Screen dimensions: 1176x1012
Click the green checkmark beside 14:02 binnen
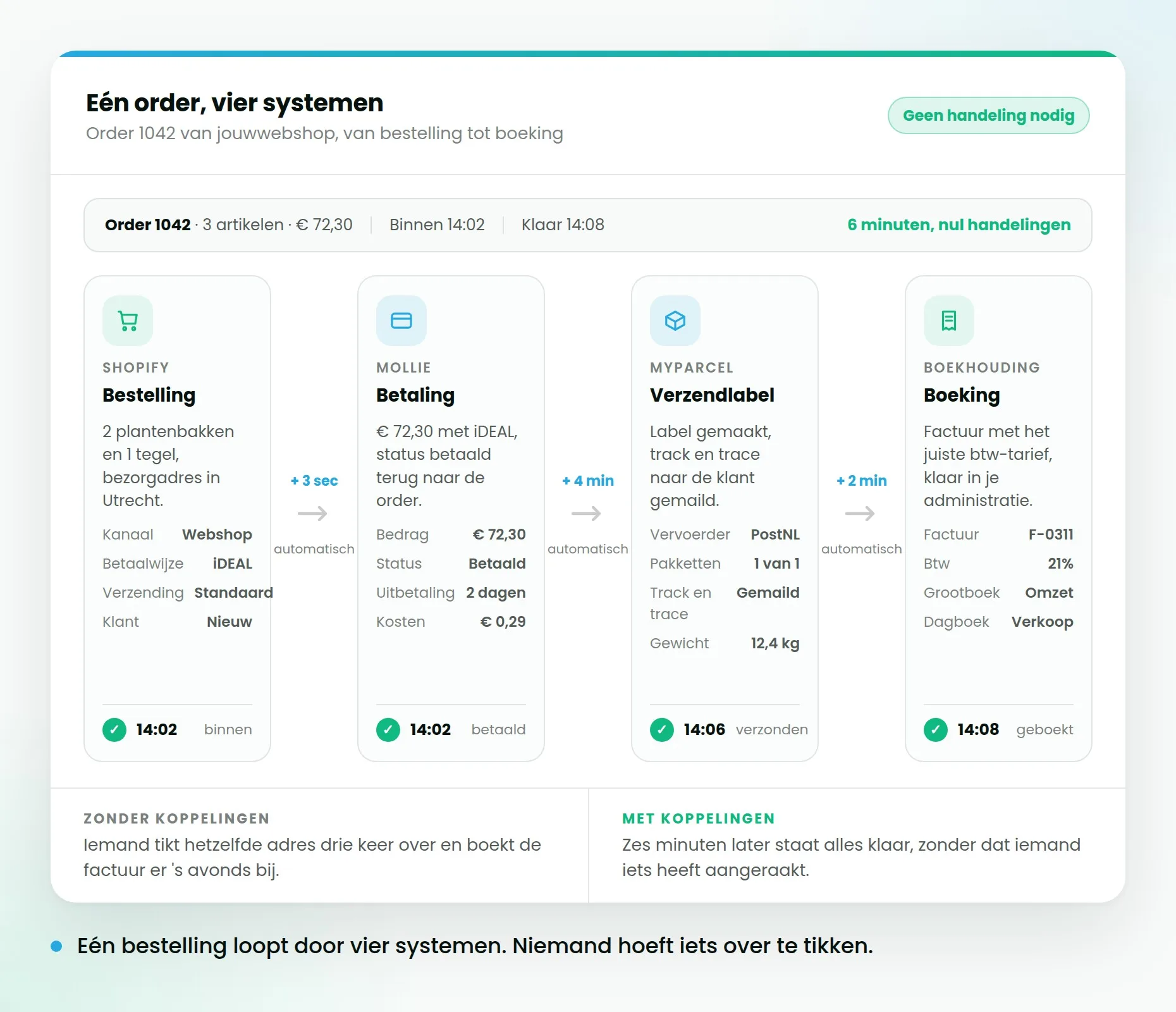coord(114,729)
